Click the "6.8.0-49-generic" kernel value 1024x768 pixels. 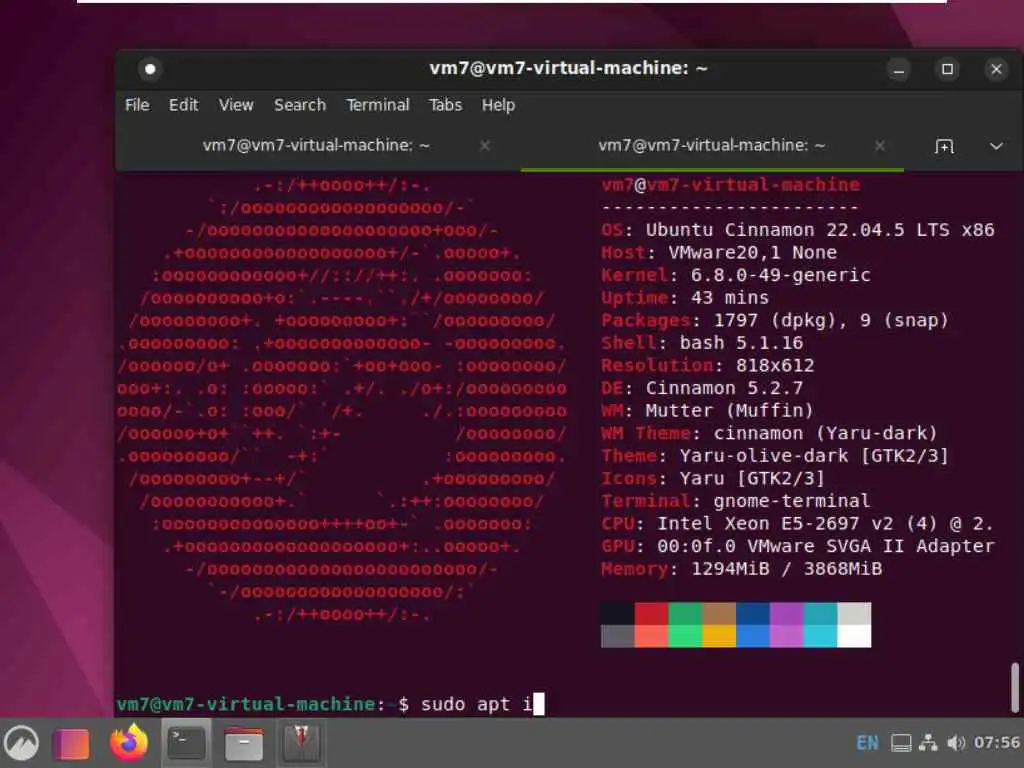click(x=780, y=275)
